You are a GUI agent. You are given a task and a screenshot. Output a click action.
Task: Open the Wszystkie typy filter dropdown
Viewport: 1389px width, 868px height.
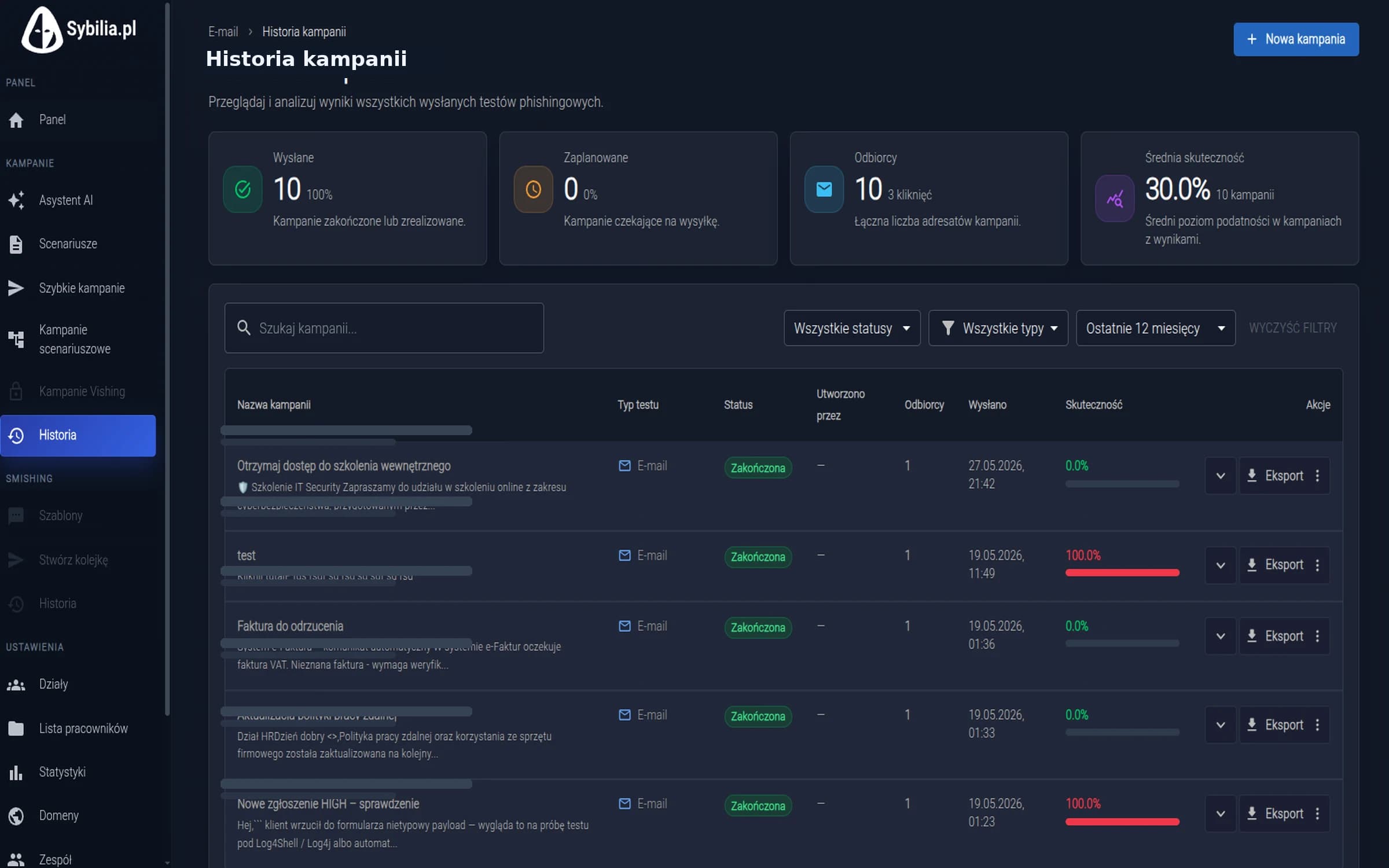[x=998, y=328]
